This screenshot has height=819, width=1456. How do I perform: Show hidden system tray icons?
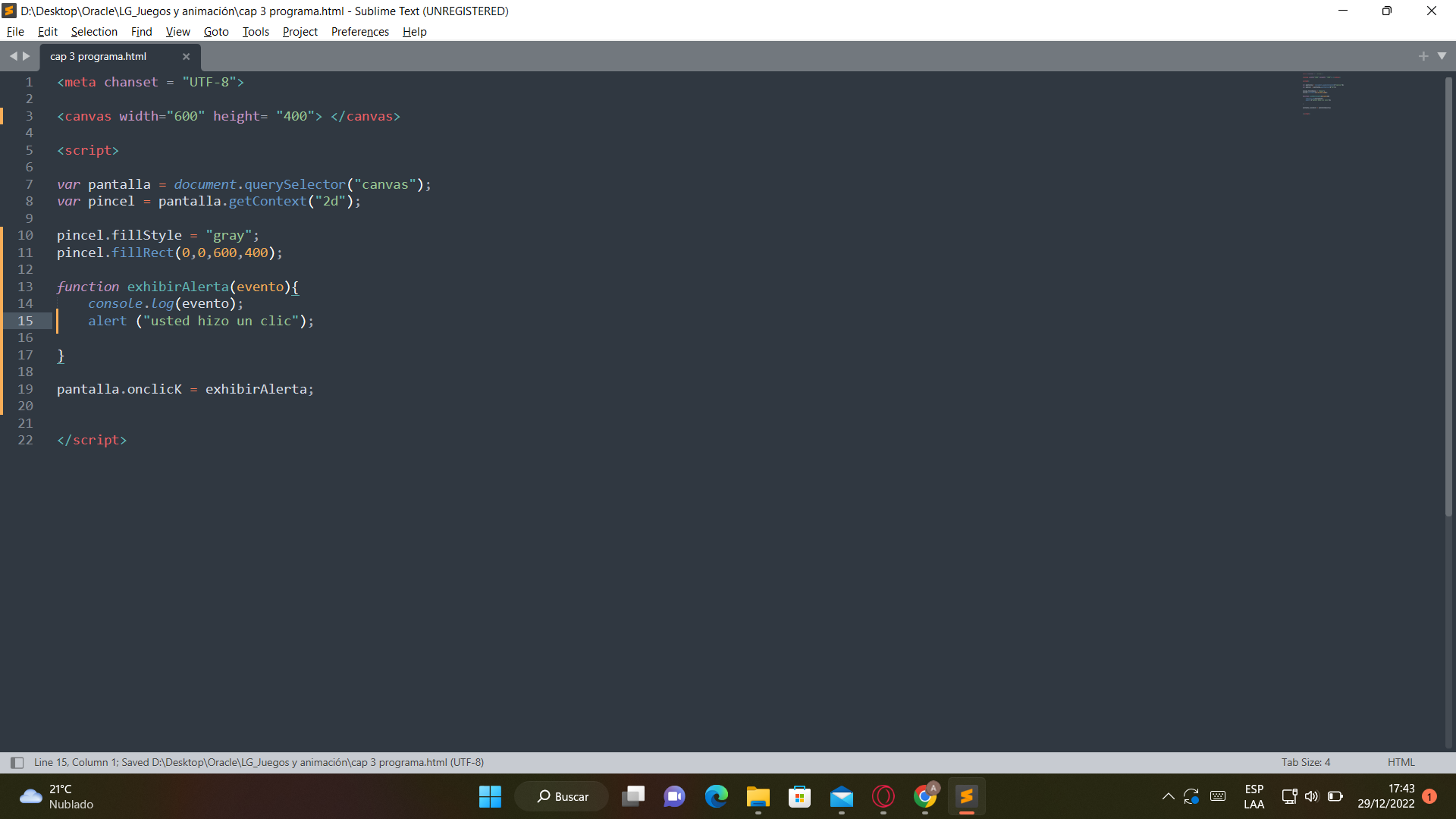[x=1168, y=796]
